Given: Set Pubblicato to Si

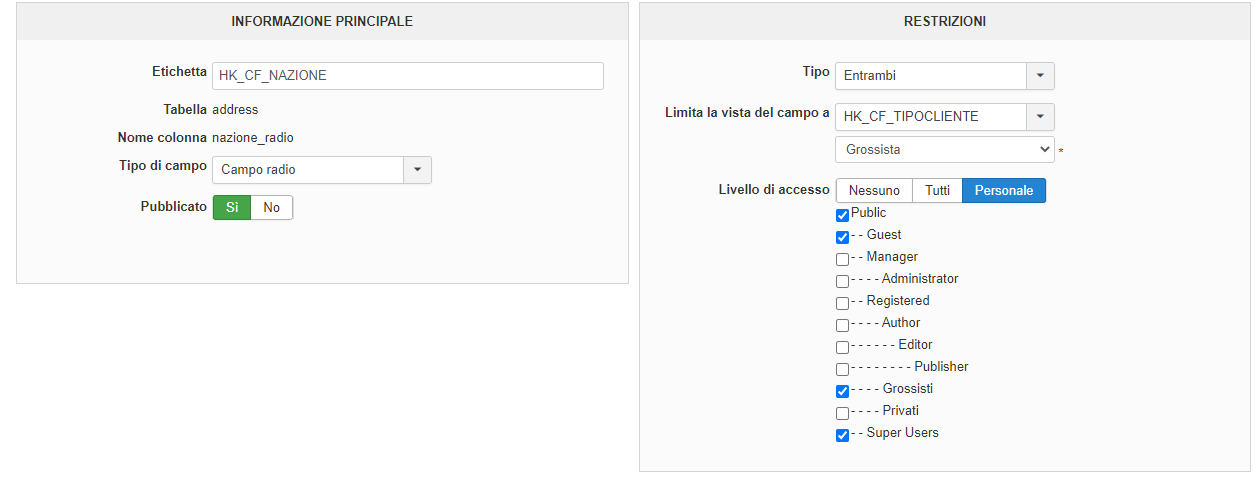Looking at the screenshot, I should point(232,207).
